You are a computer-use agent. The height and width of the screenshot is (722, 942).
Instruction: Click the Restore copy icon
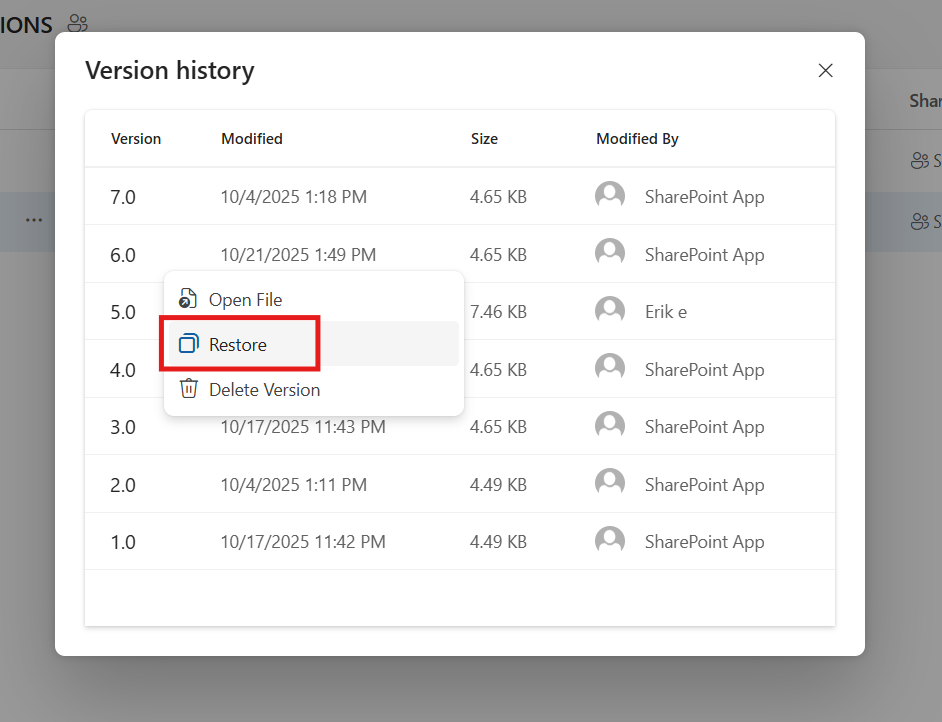pos(189,344)
